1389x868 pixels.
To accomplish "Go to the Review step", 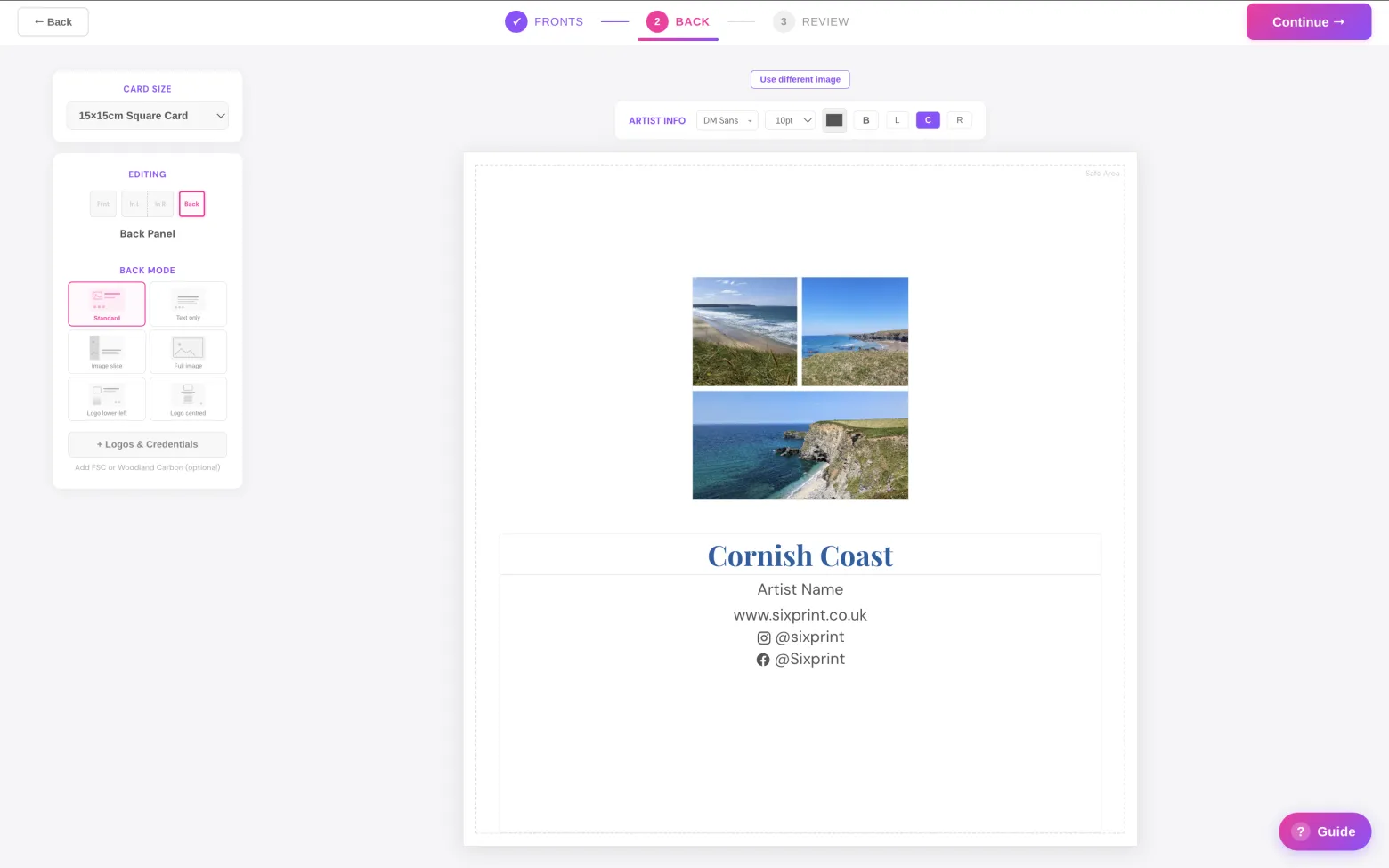I will click(x=811, y=21).
